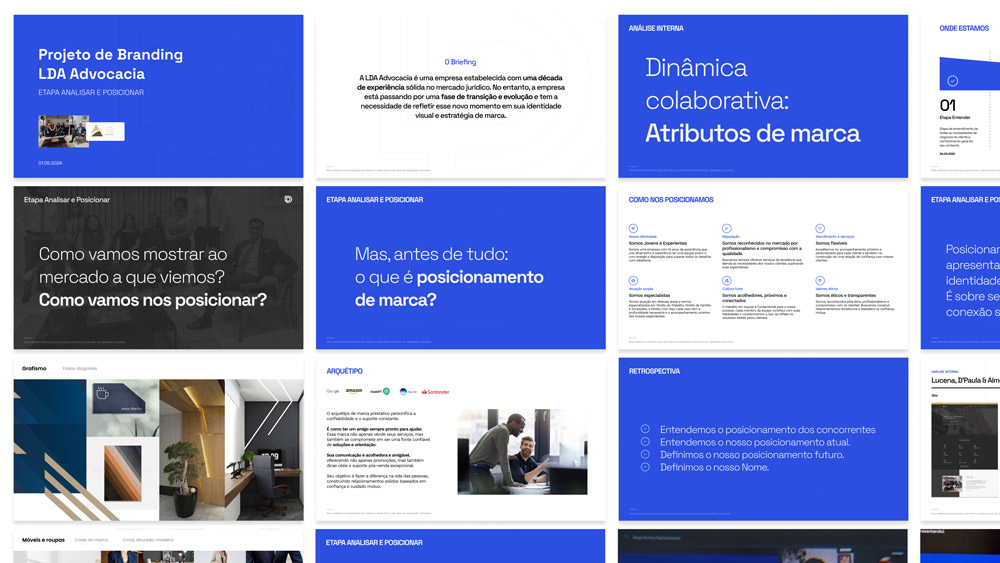Click the Google logo in the Arquétipo slide
This screenshot has height=563, width=1000.
click(x=333, y=391)
